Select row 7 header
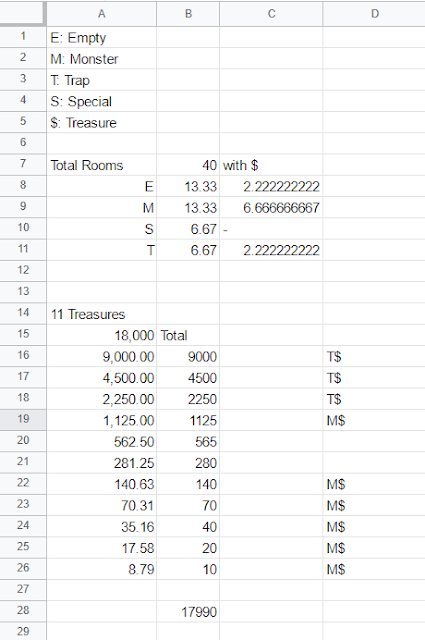The height and width of the screenshot is (640, 425). tap(23, 164)
